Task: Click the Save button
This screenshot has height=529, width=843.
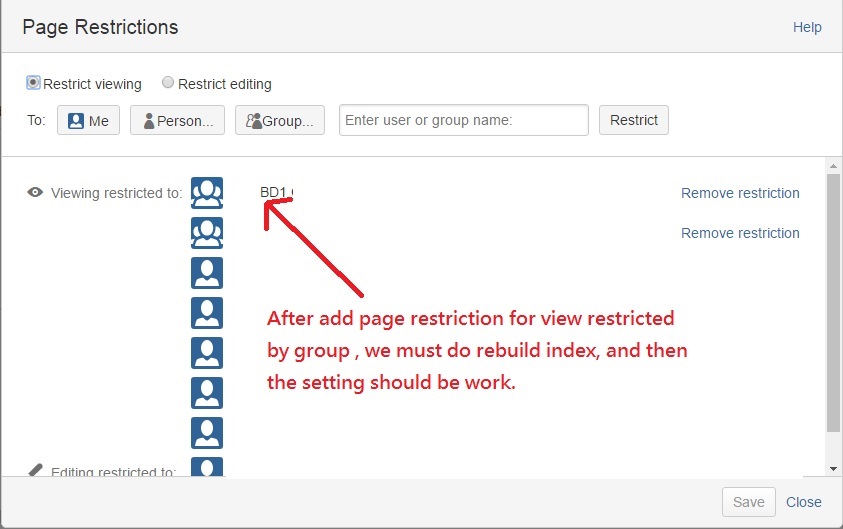Action: pos(748,502)
